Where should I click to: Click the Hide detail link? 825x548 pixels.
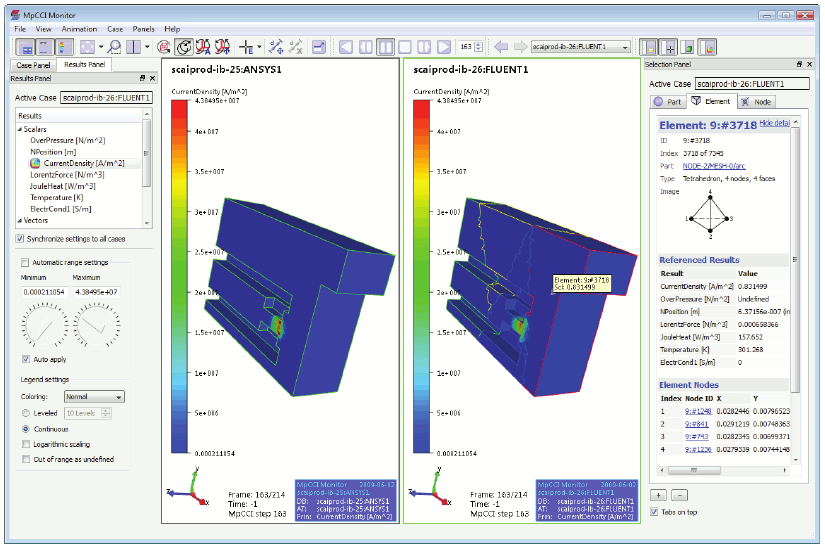point(775,123)
